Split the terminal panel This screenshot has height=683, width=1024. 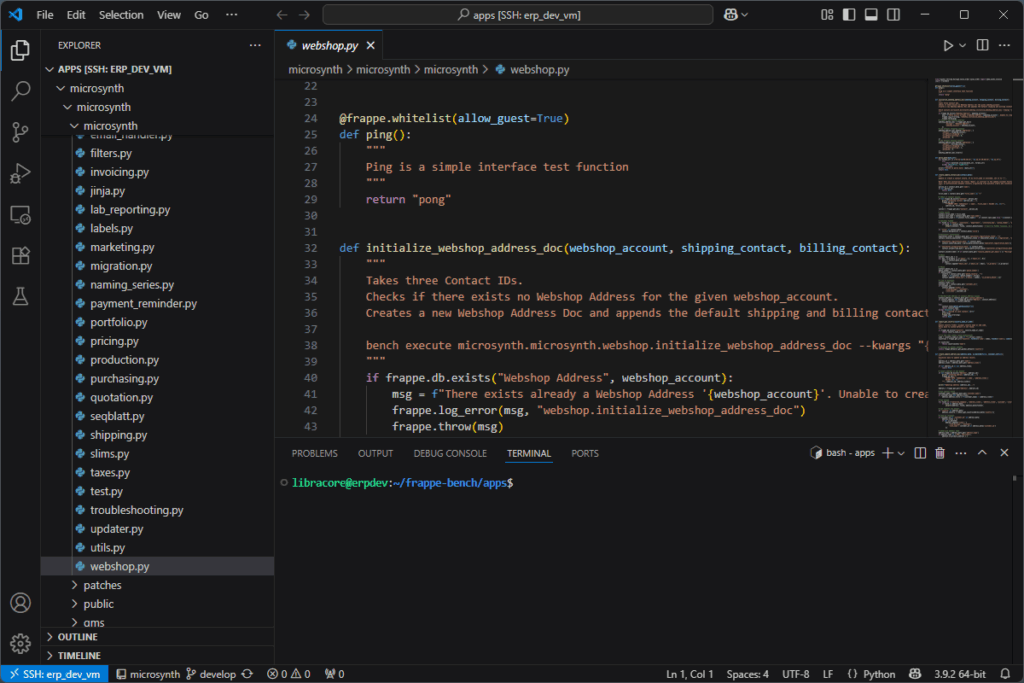click(920, 453)
